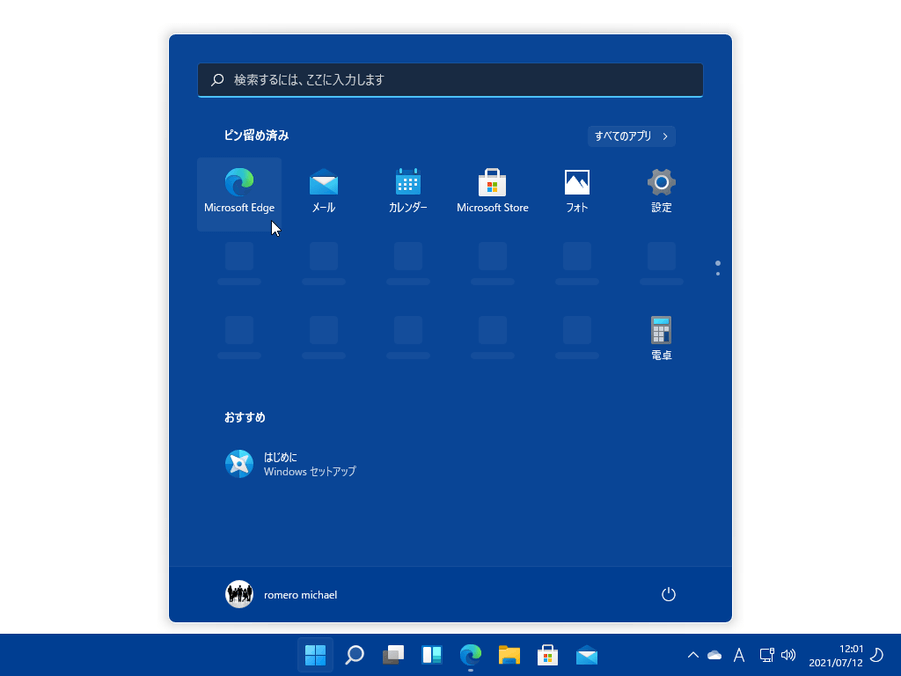Screen dimensions: 901x676
Task: Click the すべてのアプリ button
Action: [x=631, y=136]
